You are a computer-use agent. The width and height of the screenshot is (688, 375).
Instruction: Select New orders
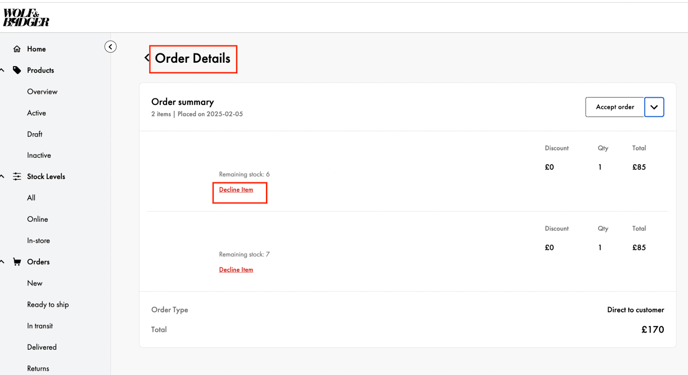tap(35, 283)
